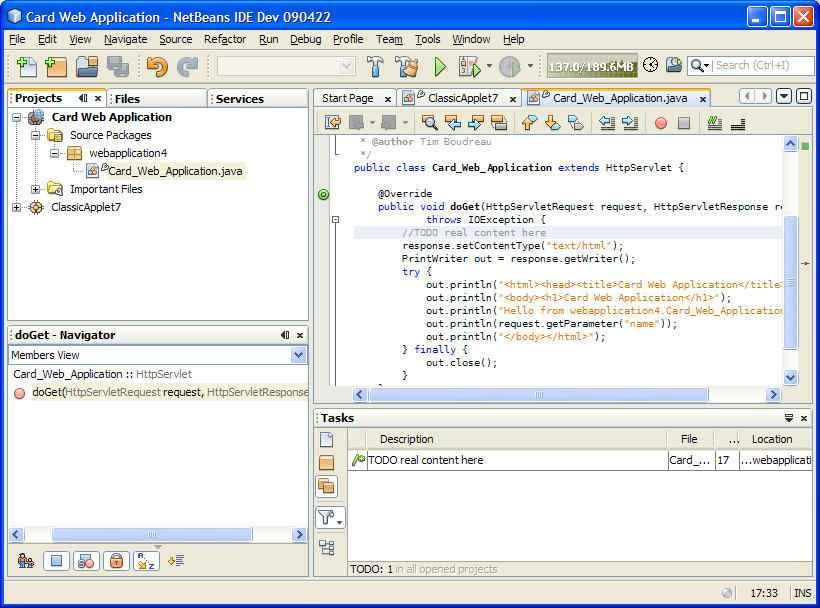Click the memory usage heap indicator
Viewport: 820px width, 608px height.
pos(590,66)
